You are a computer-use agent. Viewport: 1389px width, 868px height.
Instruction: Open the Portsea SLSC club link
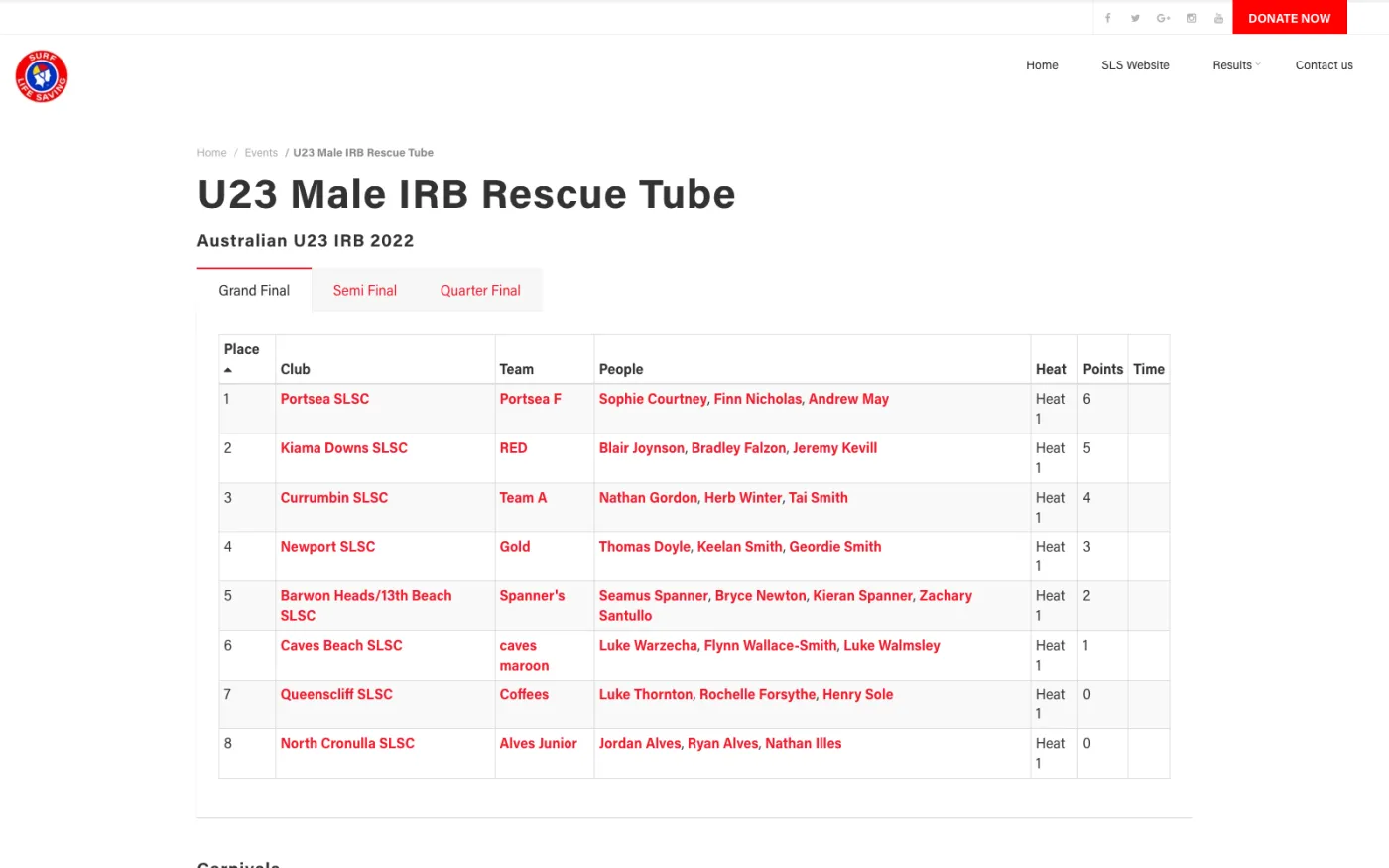324,399
